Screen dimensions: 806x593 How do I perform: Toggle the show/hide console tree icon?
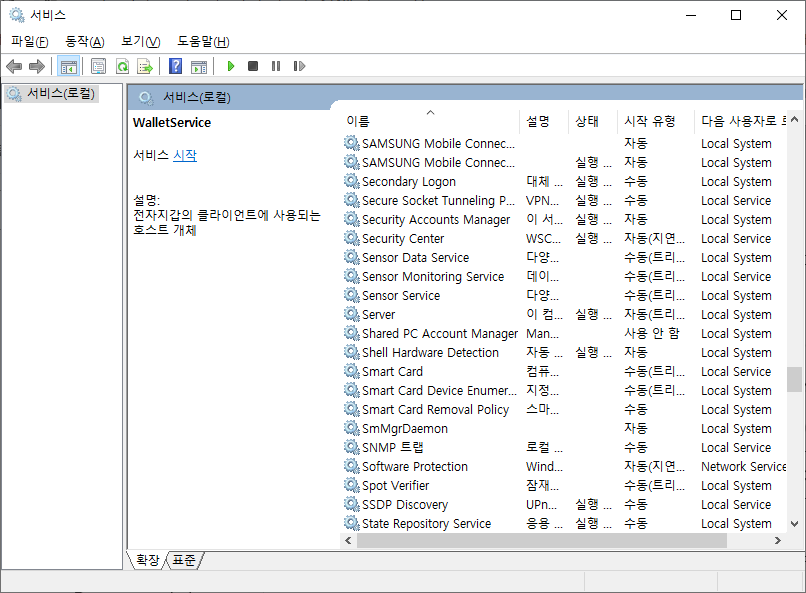click(x=68, y=66)
